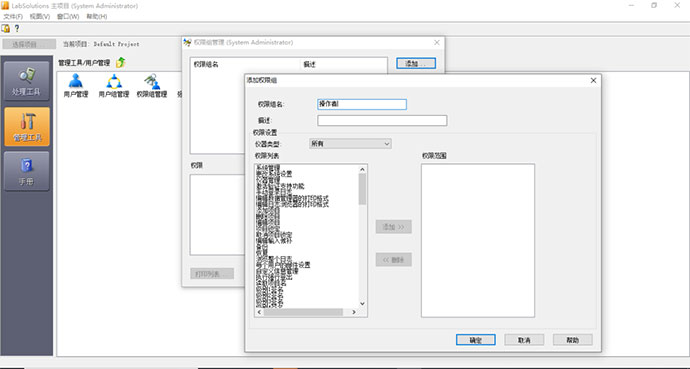Viewport: 690px width, 369px height.
Task: Click the permission list's horizontal scrollbar right arrow
Action: click(354, 312)
